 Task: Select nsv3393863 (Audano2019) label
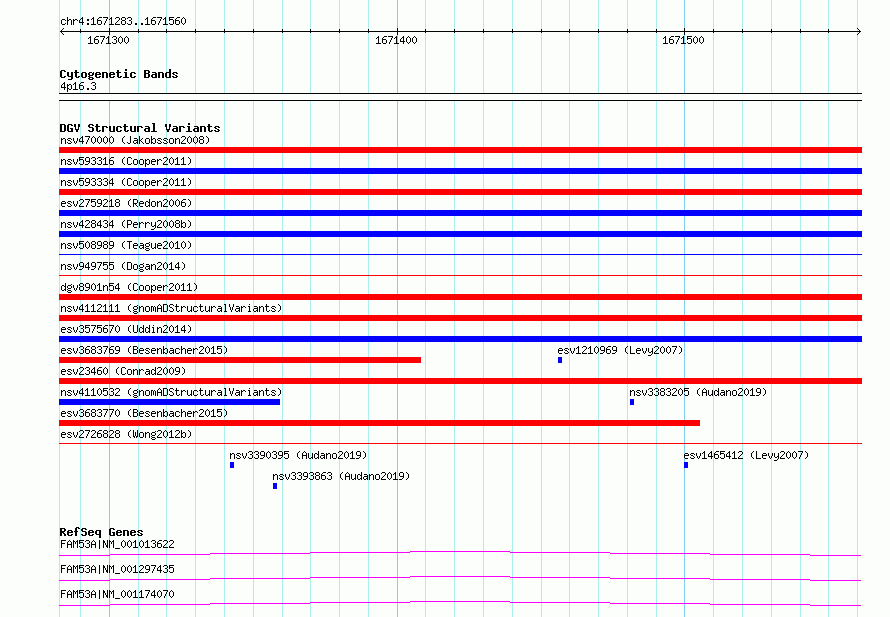point(341,476)
